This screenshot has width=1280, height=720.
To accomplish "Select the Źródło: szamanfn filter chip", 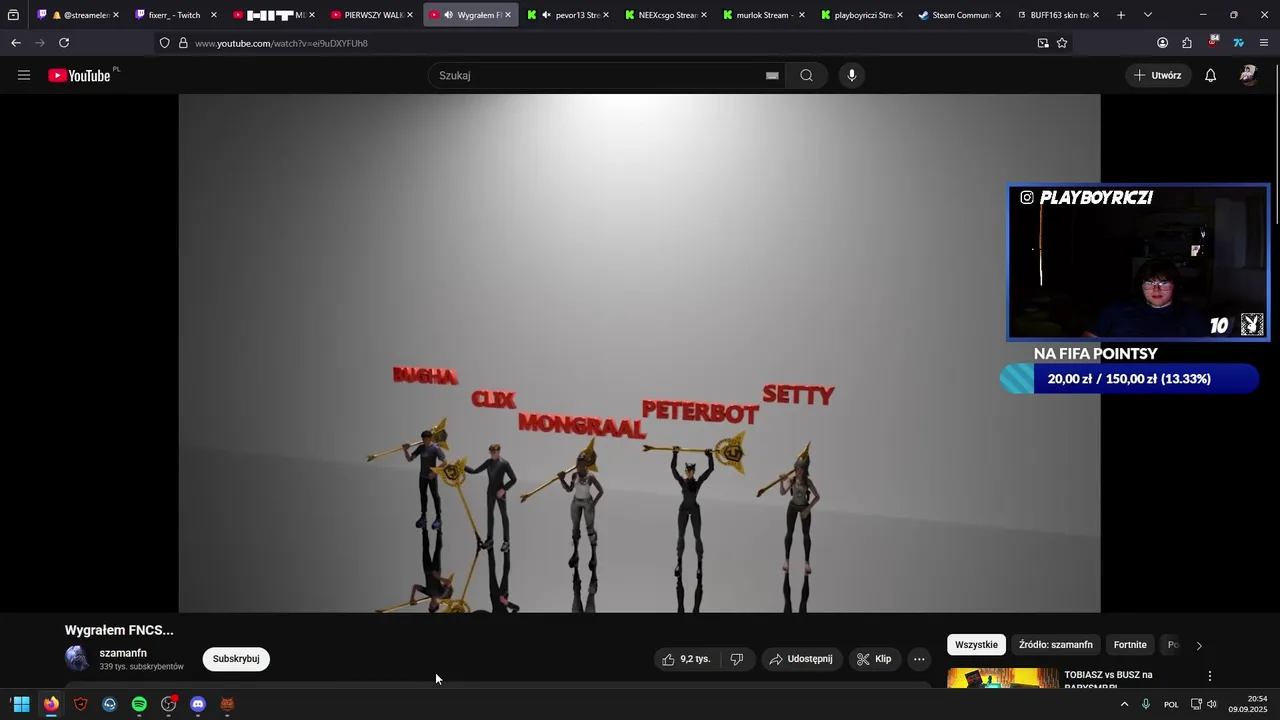I will (x=1056, y=645).
